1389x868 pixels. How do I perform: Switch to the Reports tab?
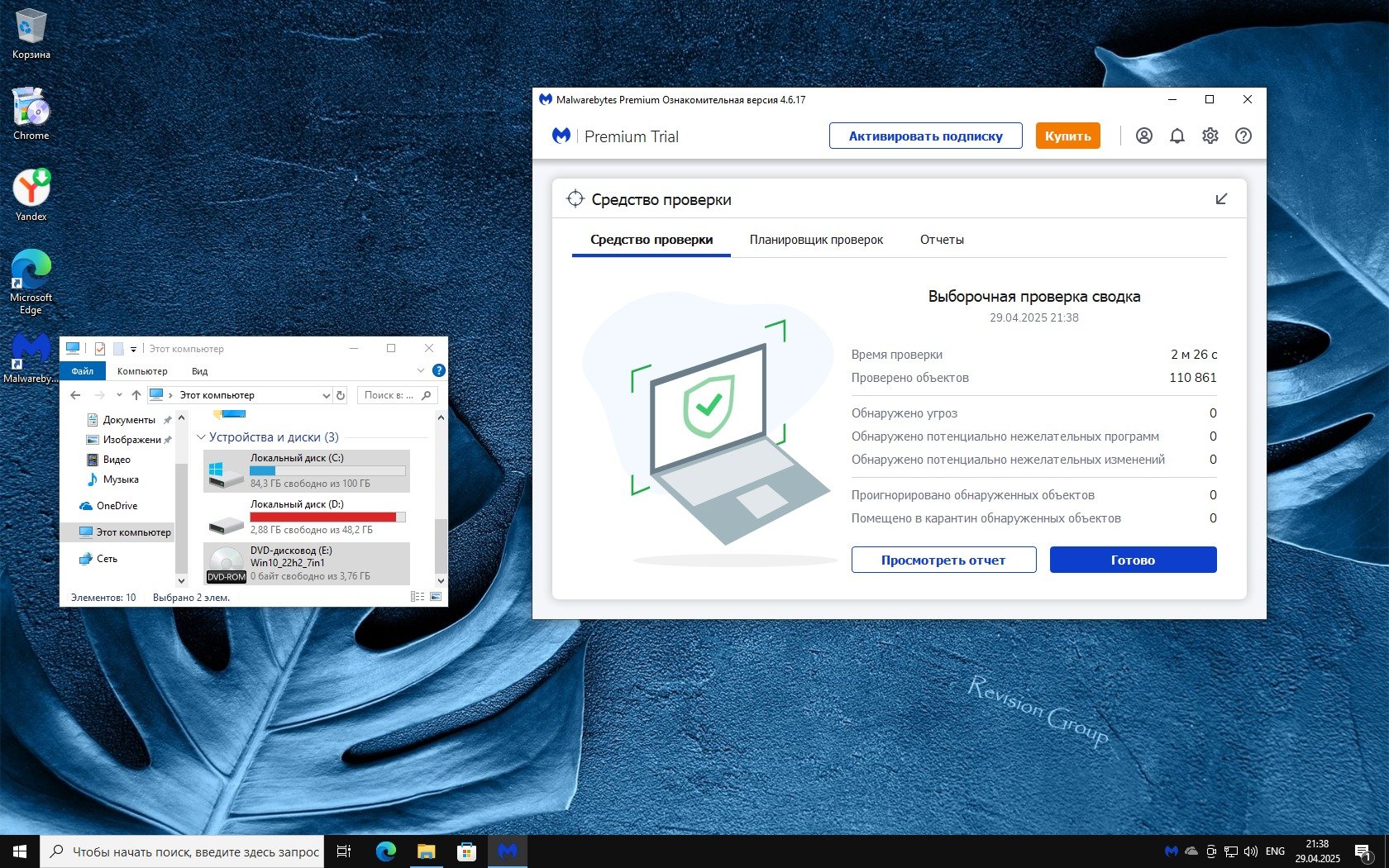tap(942, 240)
